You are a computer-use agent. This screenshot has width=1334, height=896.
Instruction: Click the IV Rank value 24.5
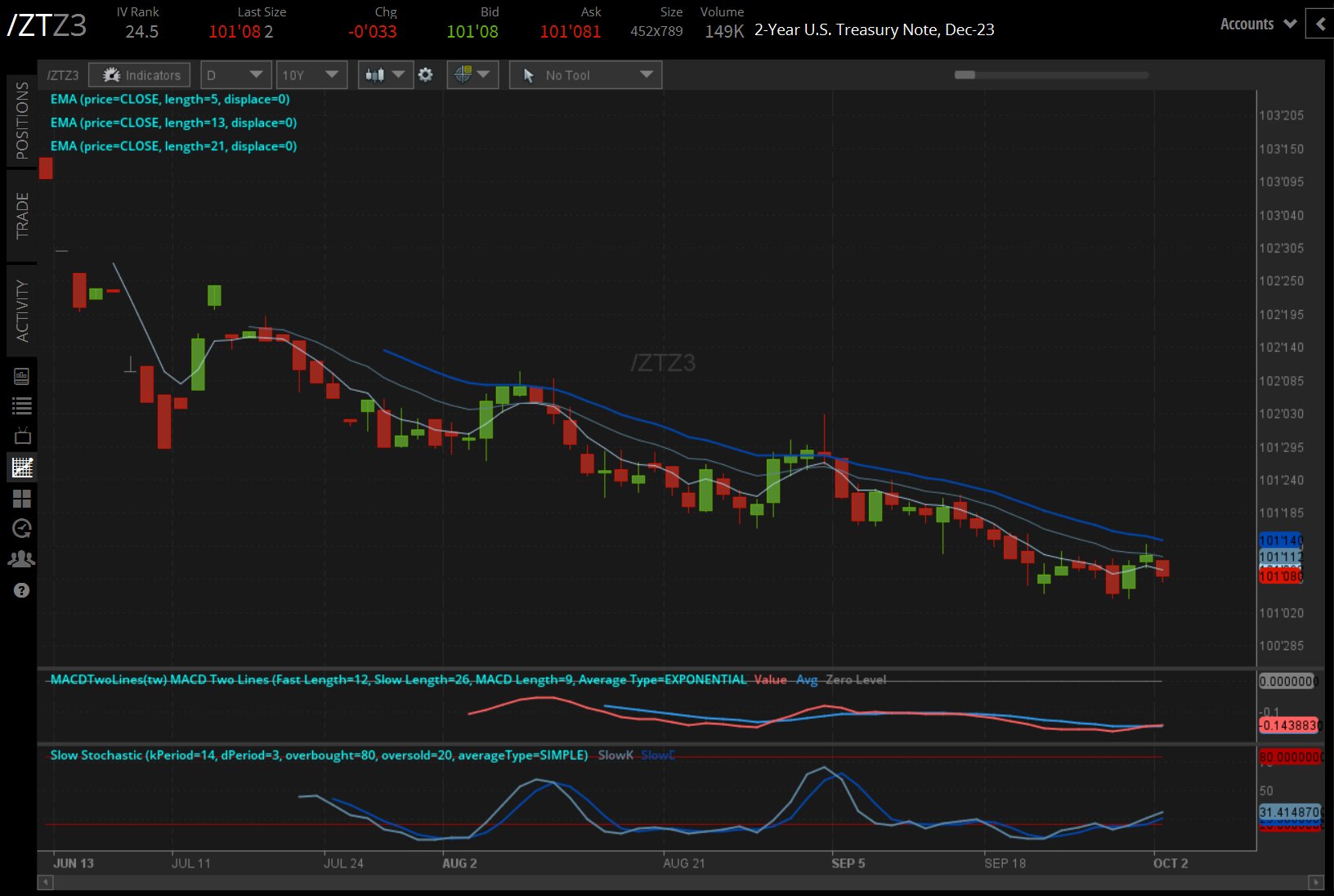pyautogui.click(x=142, y=32)
